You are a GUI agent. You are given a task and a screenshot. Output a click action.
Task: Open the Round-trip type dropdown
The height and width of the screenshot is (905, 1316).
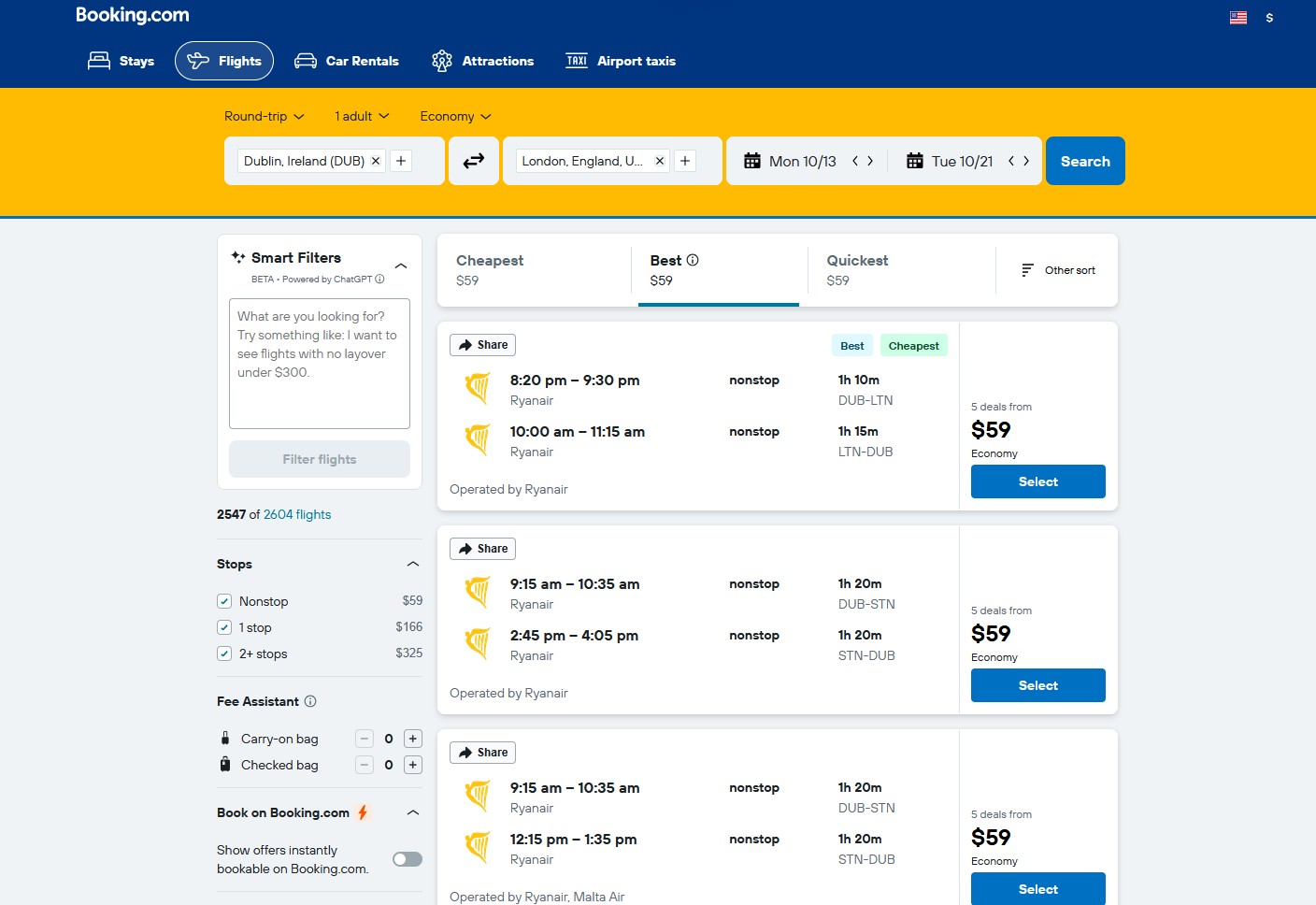[265, 116]
